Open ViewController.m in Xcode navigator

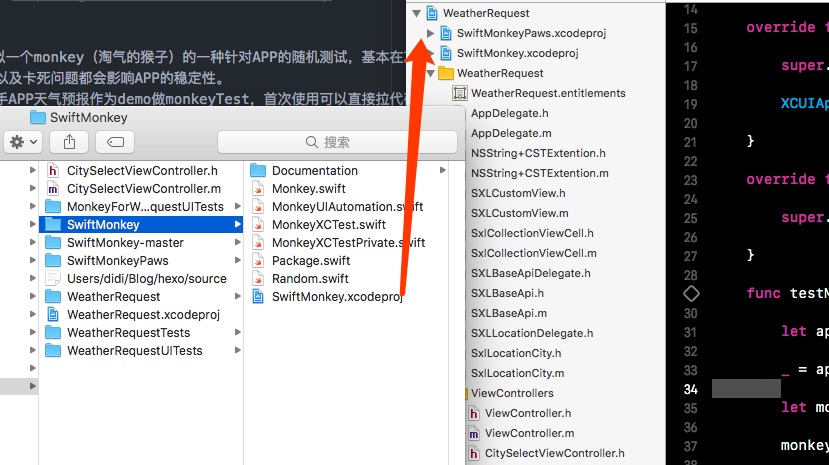tap(529, 433)
